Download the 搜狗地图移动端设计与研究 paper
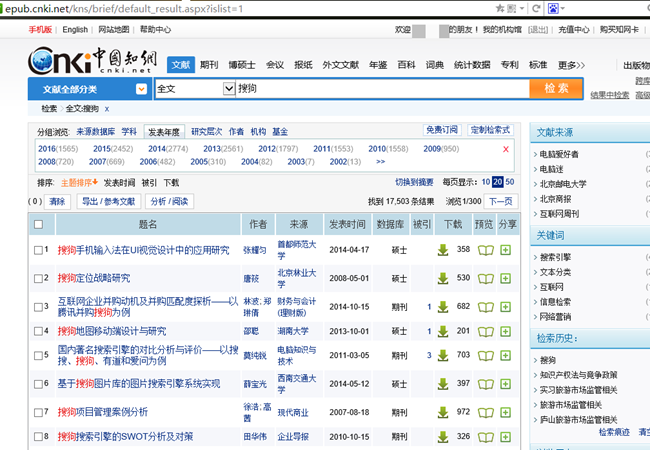The height and width of the screenshot is (450, 650). pos(443,331)
